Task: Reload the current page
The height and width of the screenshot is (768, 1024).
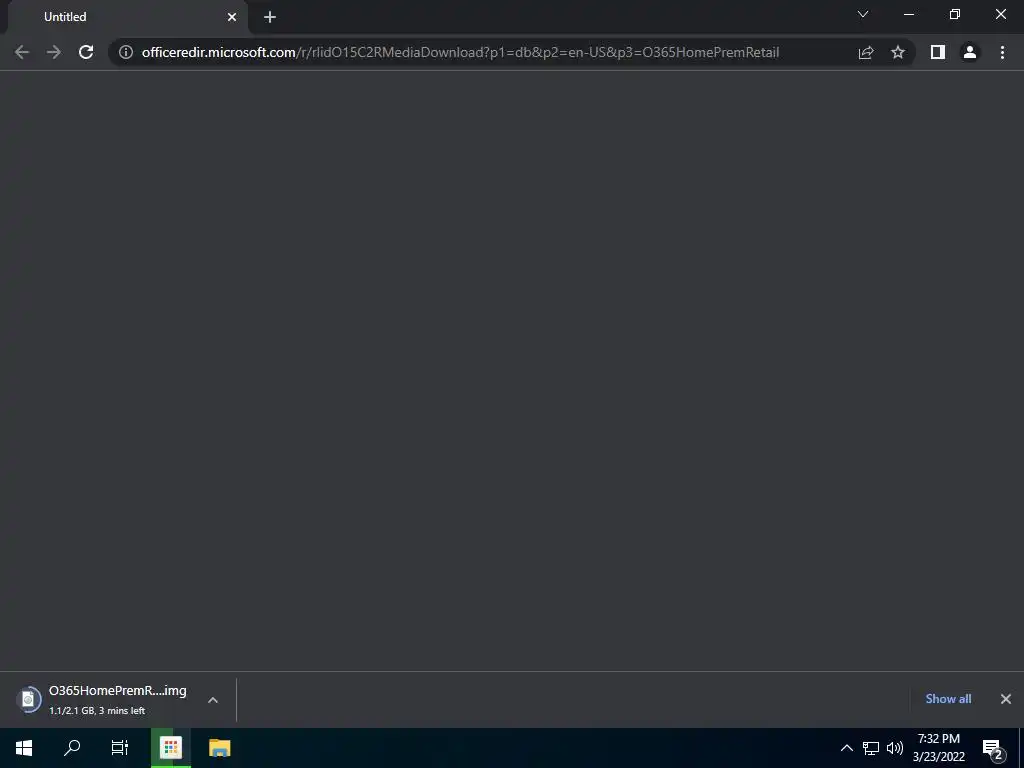Action: (86, 52)
